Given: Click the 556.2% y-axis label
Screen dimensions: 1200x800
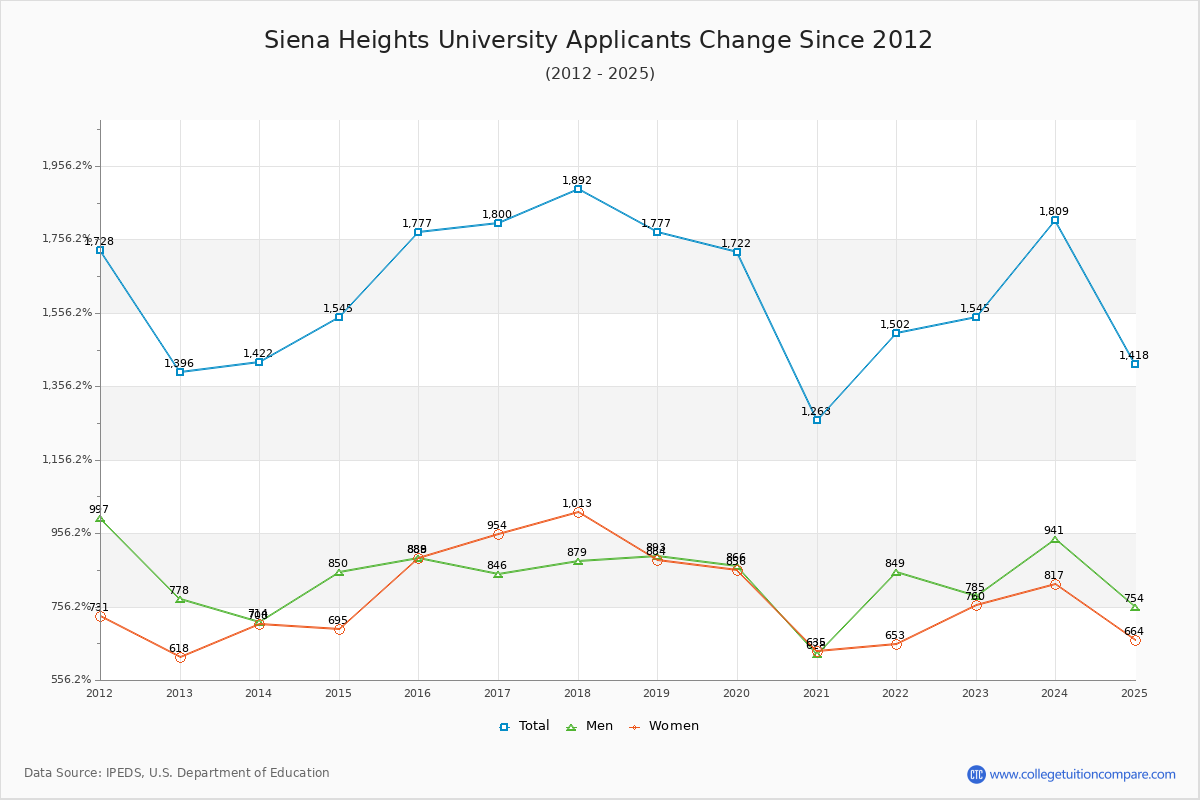Looking at the screenshot, I should tap(72, 680).
